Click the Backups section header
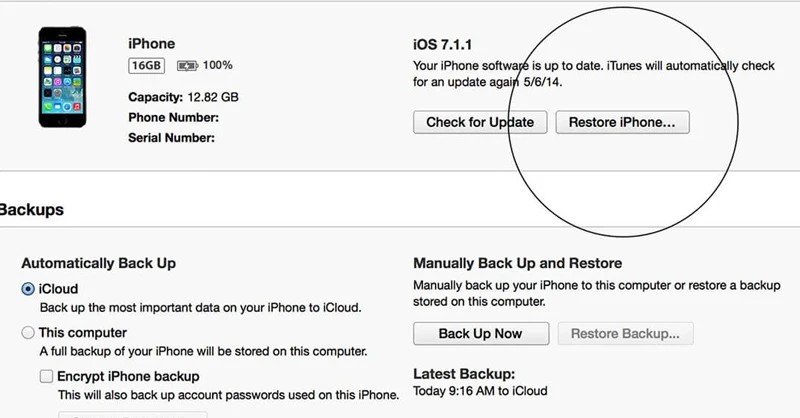Screen dimensions: 800x418 (32, 211)
